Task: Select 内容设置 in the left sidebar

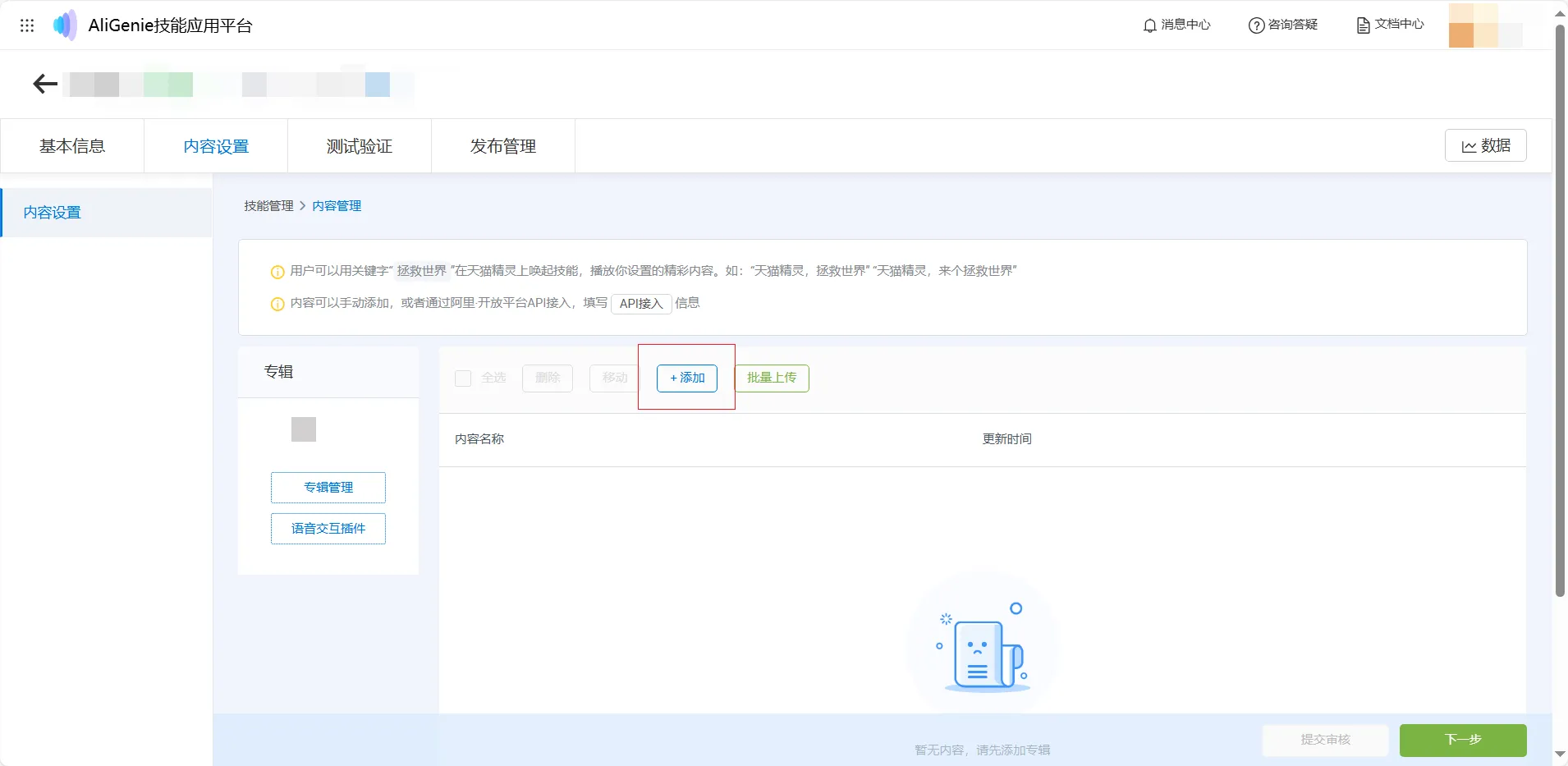Action: pyautogui.click(x=53, y=213)
